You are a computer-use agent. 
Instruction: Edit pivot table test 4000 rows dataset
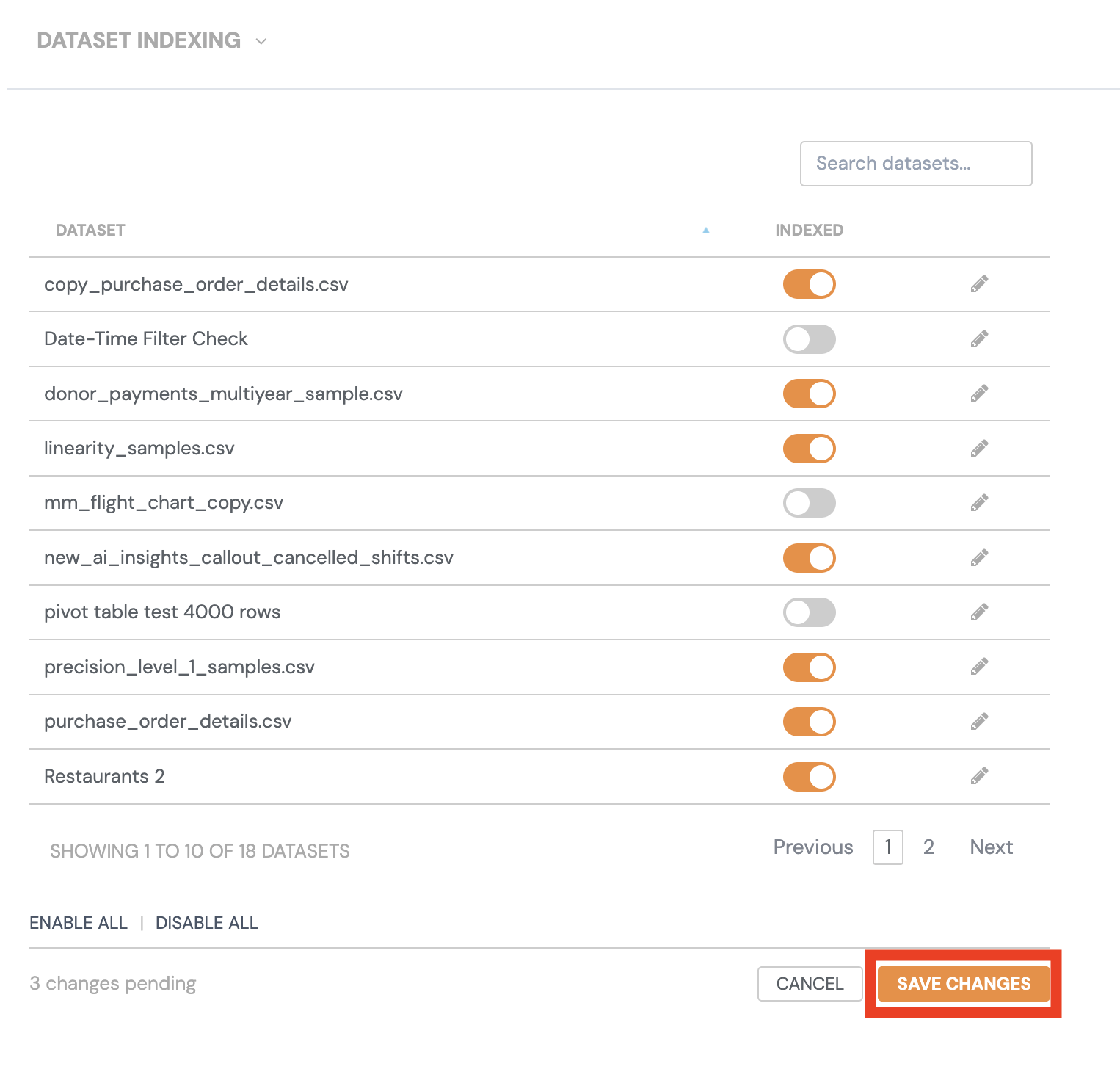tap(979, 612)
